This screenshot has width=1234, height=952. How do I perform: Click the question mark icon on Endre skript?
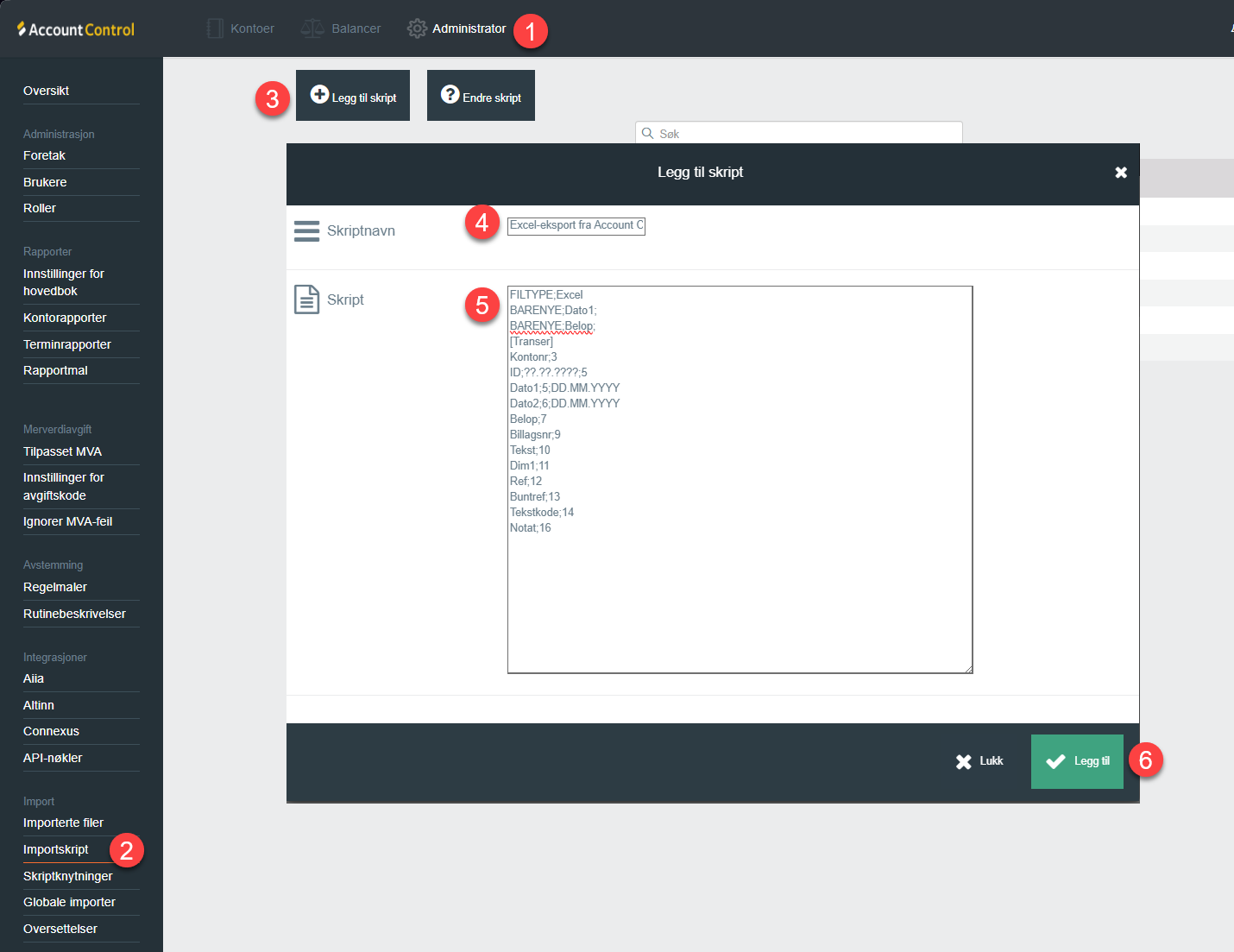(x=450, y=94)
